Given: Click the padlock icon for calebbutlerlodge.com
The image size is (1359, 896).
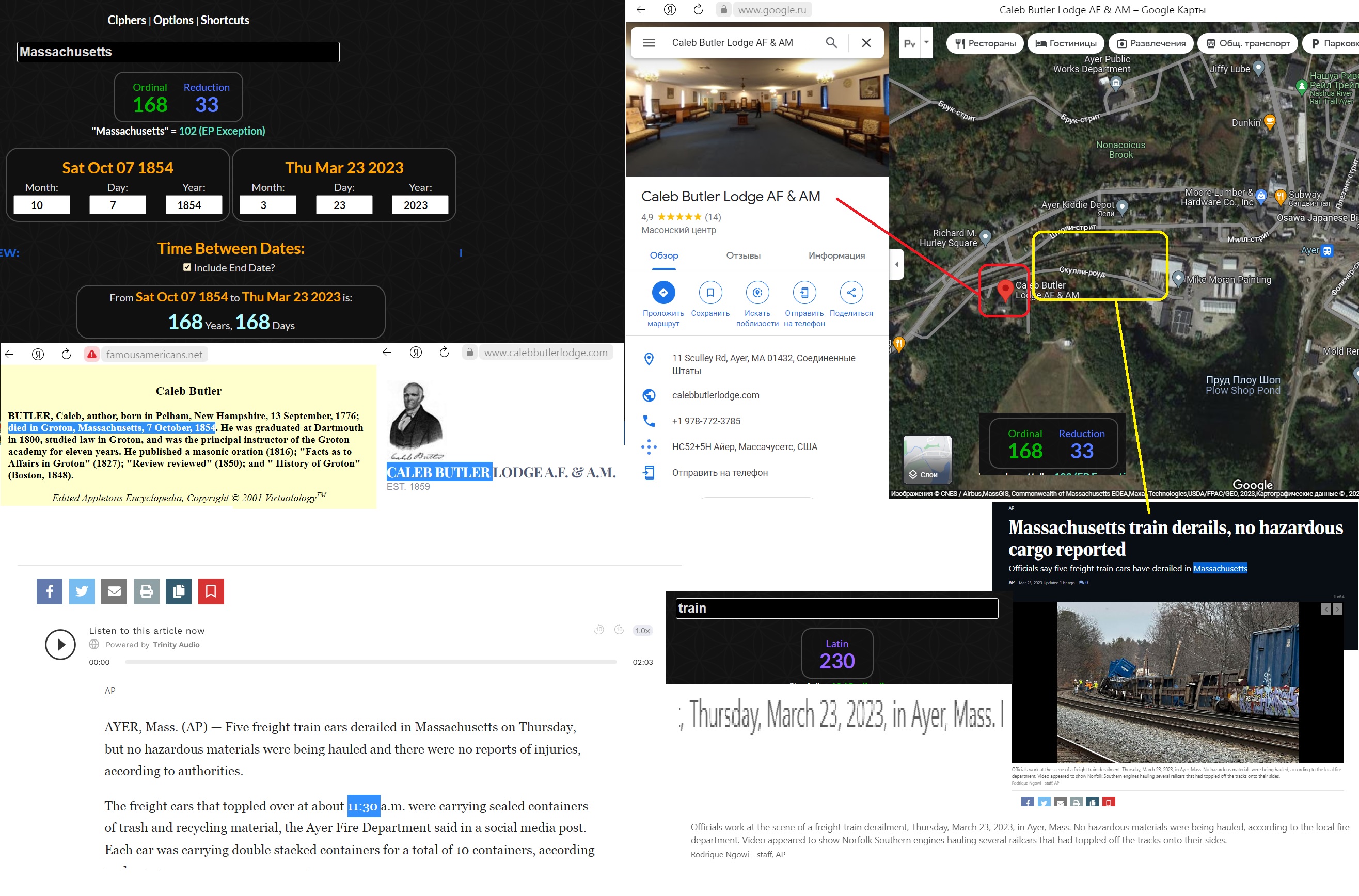Looking at the screenshot, I should [x=469, y=353].
